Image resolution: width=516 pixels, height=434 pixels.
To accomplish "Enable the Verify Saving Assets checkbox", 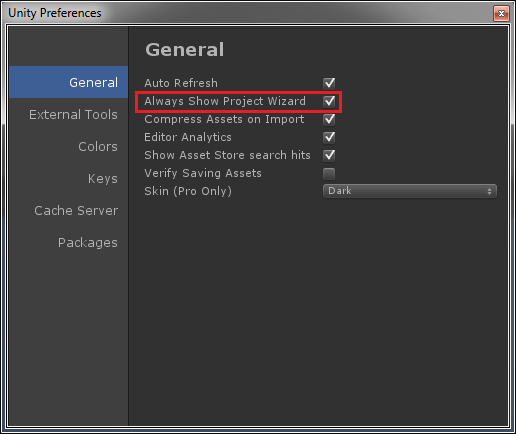I will [329, 173].
